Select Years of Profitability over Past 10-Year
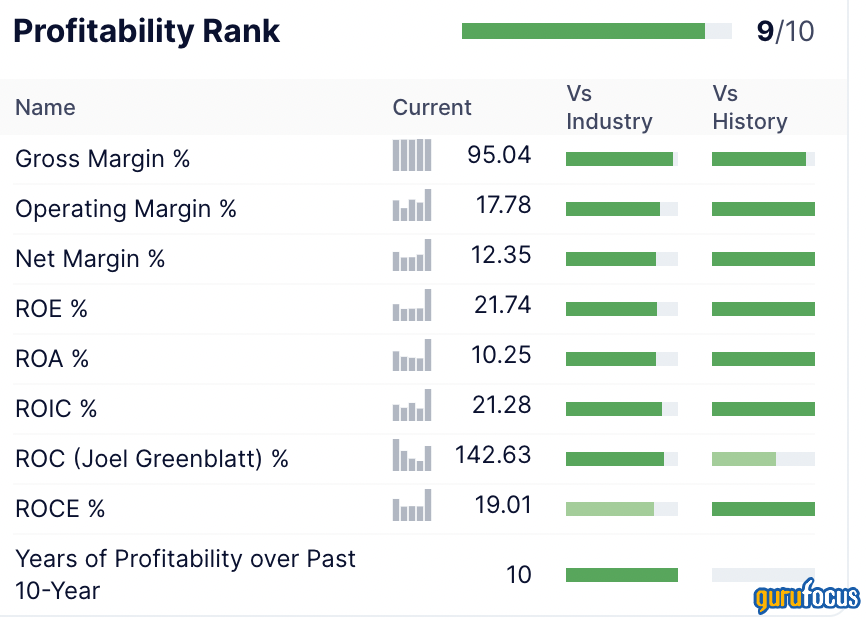Viewport: 866px width, 620px height. point(185,574)
